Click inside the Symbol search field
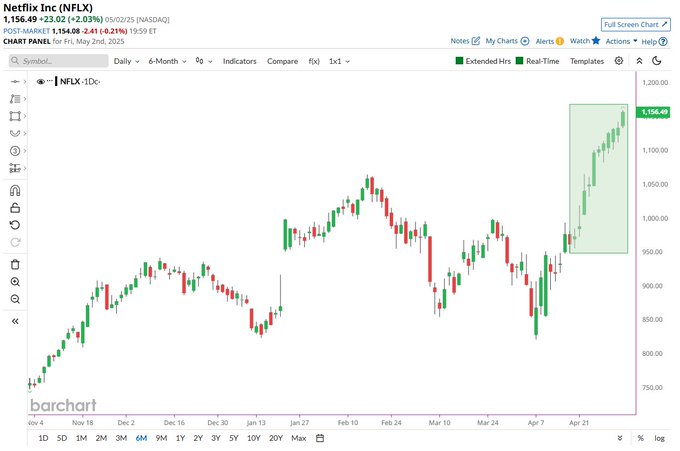Viewport: 680px width, 451px height. [59, 61]
